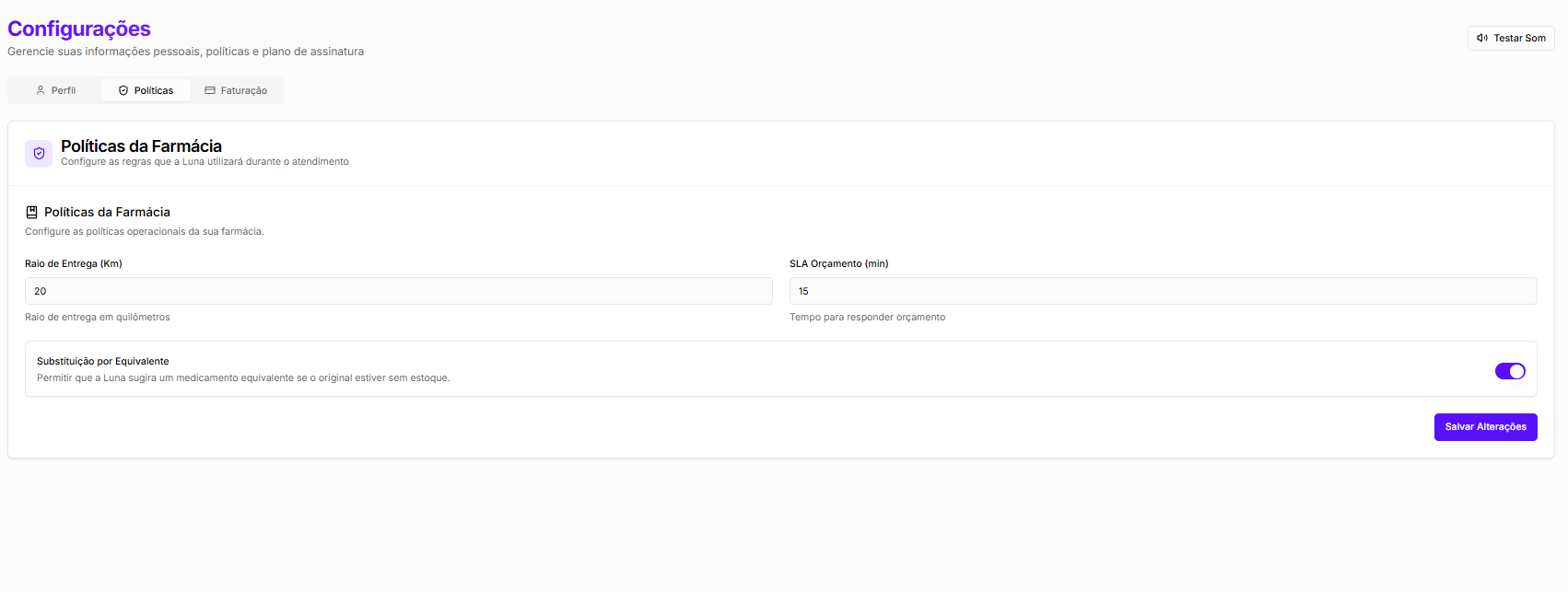
Task: Disable the Substituição por Equivalente switch
Action: click(1509, 371)
